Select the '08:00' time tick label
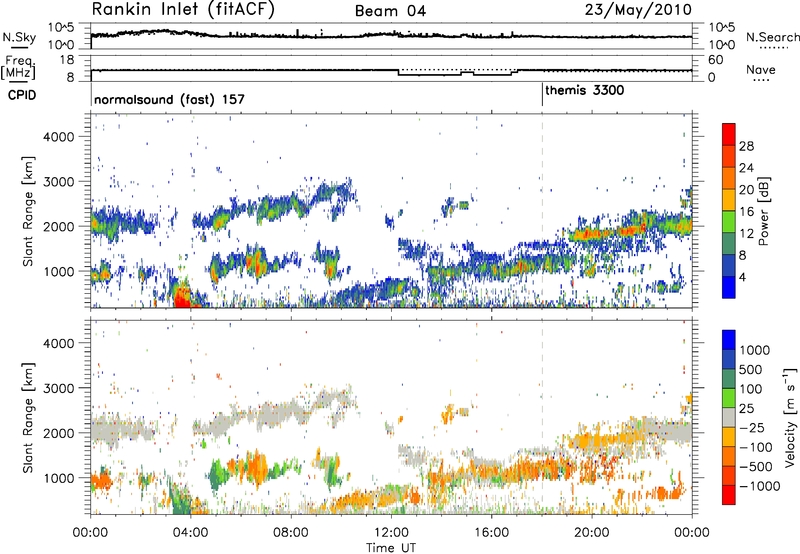Image resolution: width=800 pixels, height=554 pixels. [291, 533]
